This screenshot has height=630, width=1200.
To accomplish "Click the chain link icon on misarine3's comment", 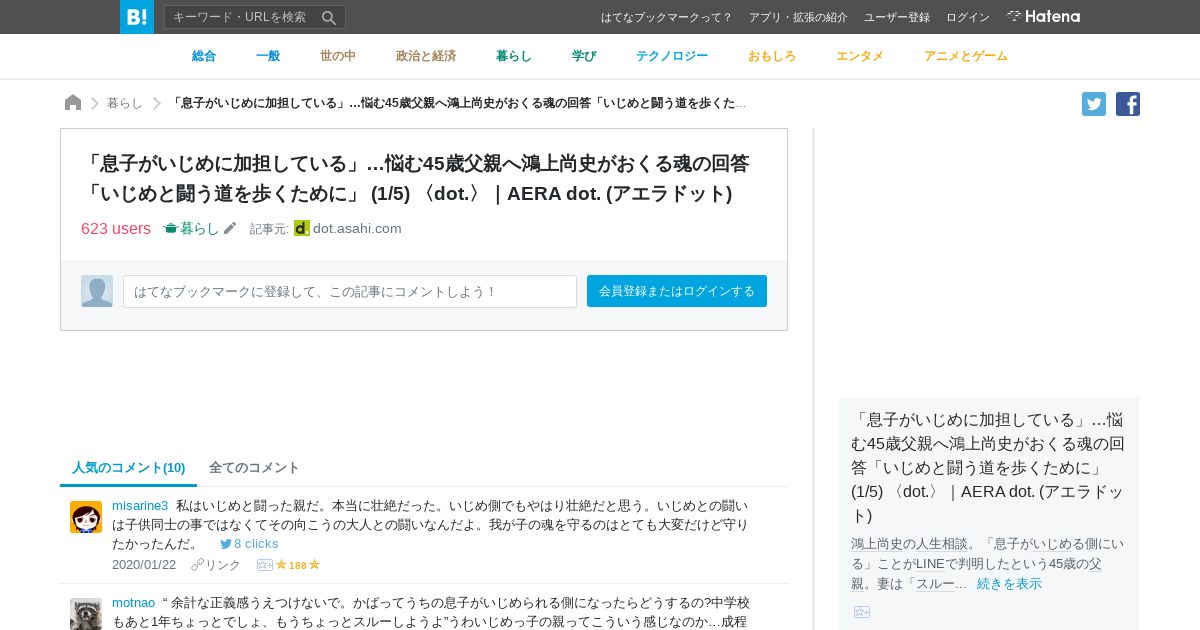I will (197, 565).
